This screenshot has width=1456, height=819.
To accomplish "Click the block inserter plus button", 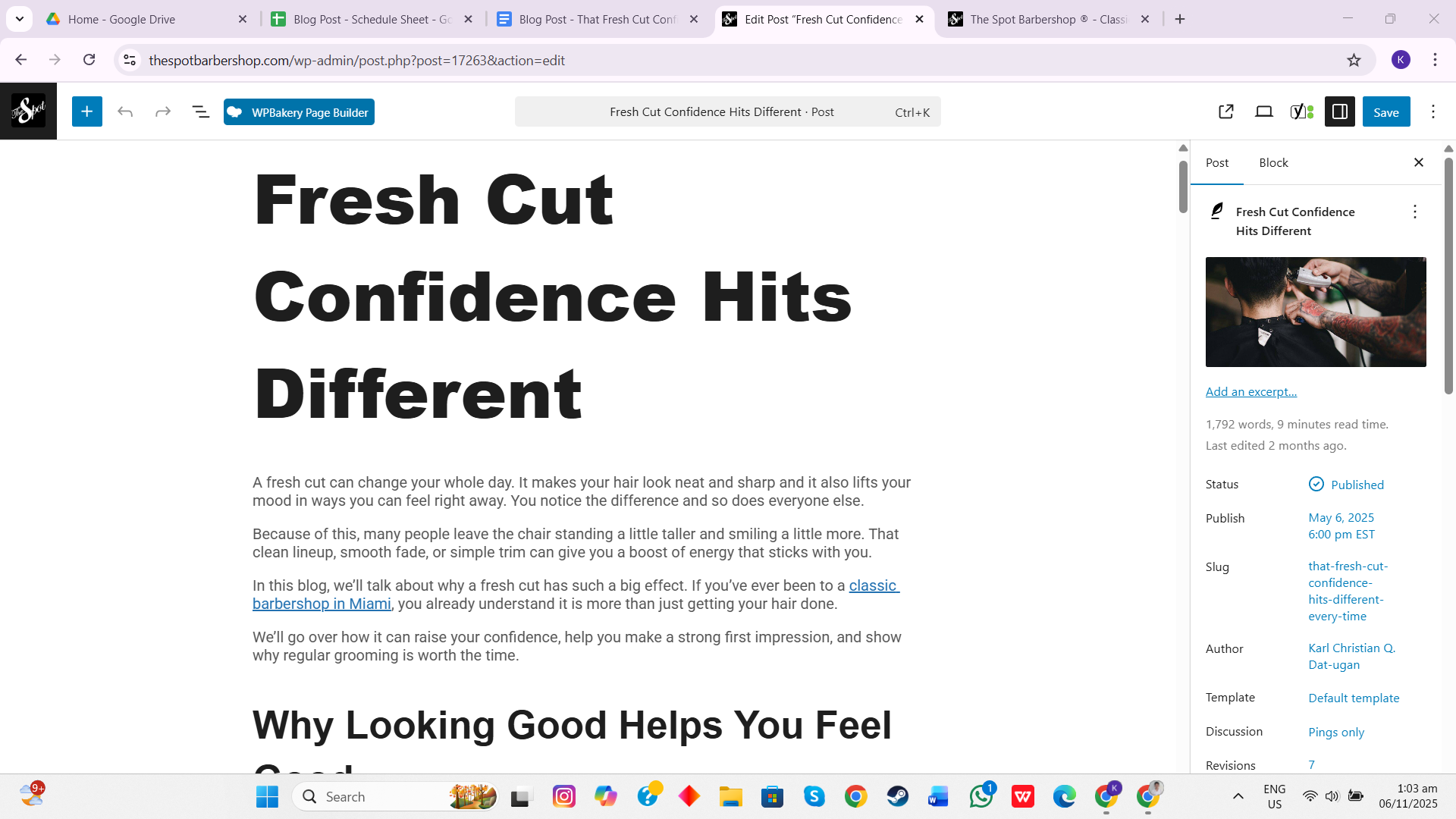I will 87,112.
